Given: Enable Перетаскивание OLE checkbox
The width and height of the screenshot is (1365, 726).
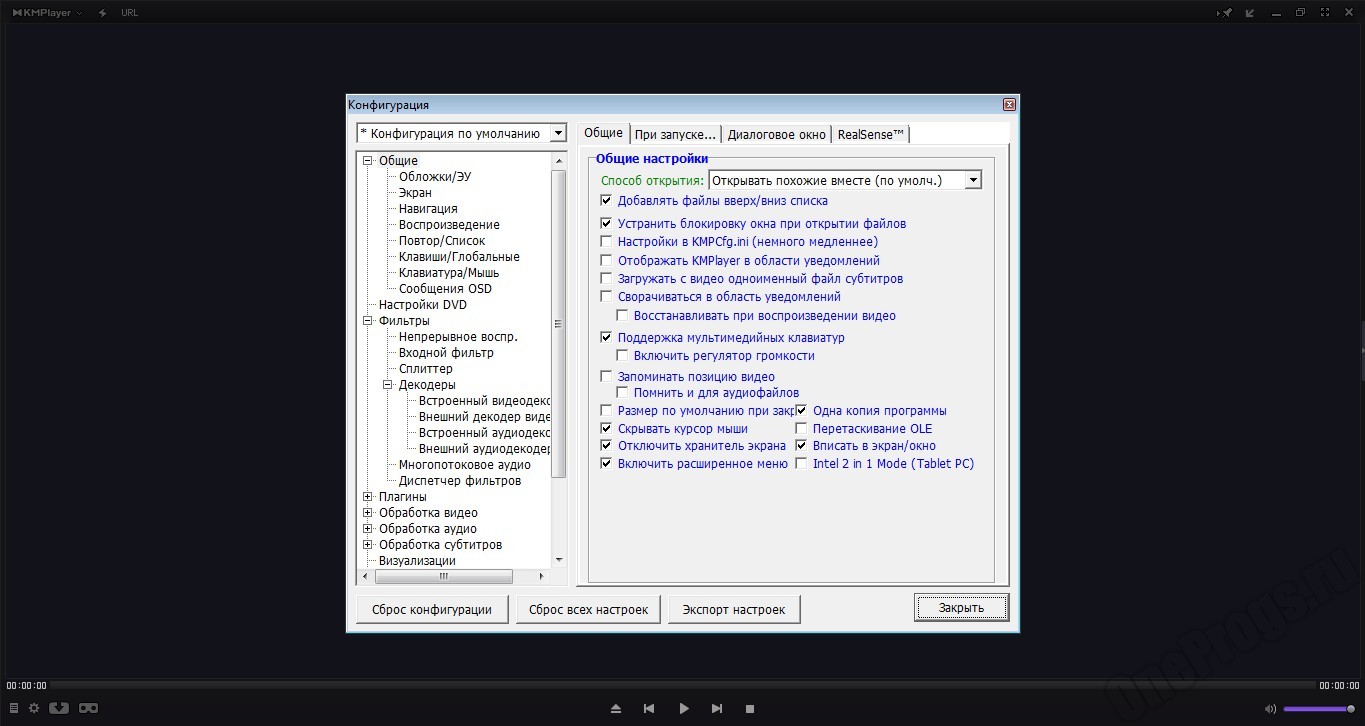Looking at the screenshot, I should point(801,429).
